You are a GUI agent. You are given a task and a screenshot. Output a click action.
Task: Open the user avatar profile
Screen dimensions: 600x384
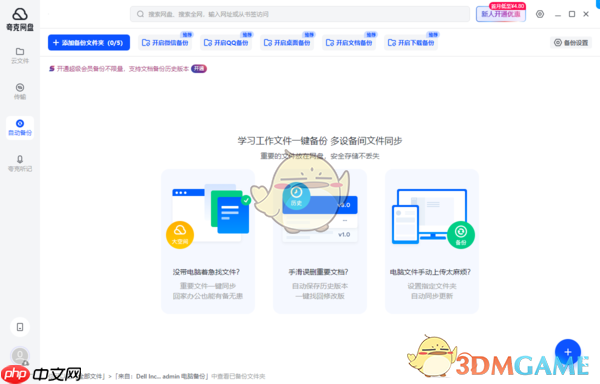coord(20,356)
